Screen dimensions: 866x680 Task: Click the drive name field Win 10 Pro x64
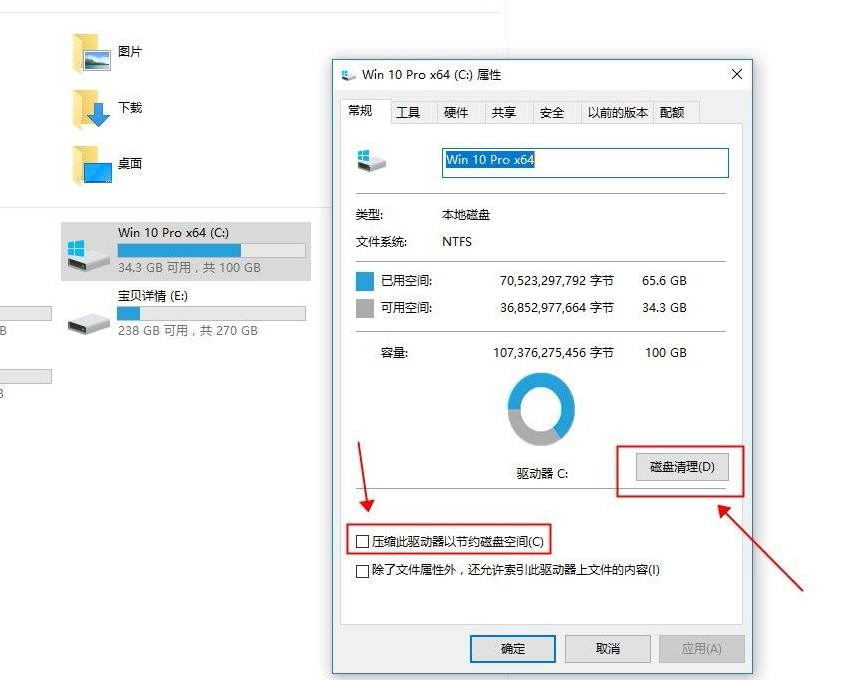[x=585, y=162]
